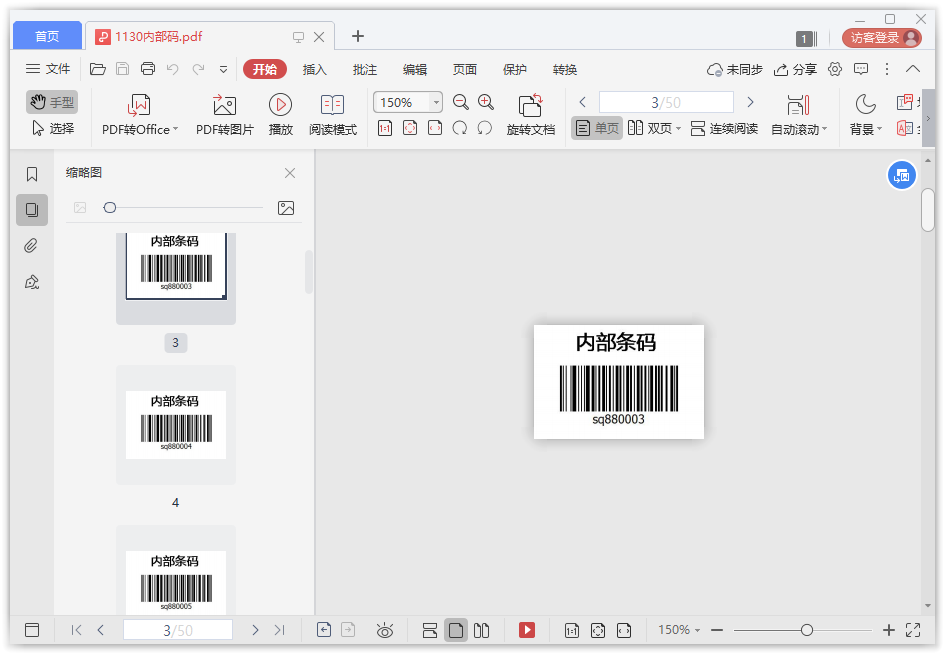
Task: Open the more options three-dot menu
Action: 887,69
